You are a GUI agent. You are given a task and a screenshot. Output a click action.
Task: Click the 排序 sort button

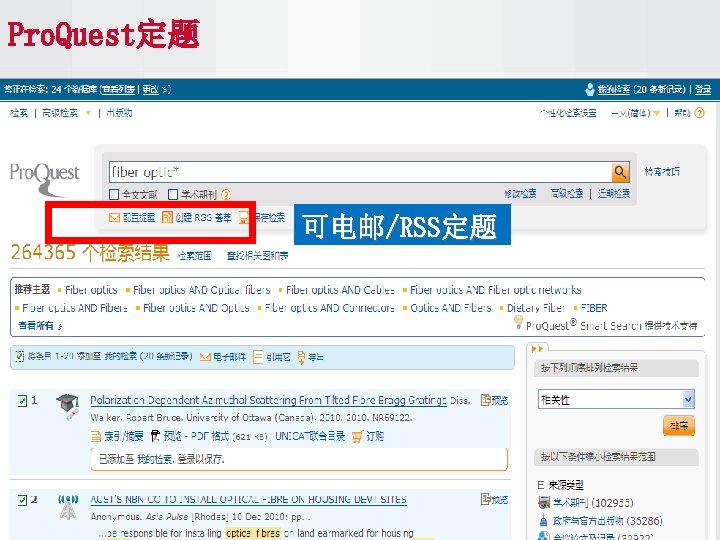(679, 425)
